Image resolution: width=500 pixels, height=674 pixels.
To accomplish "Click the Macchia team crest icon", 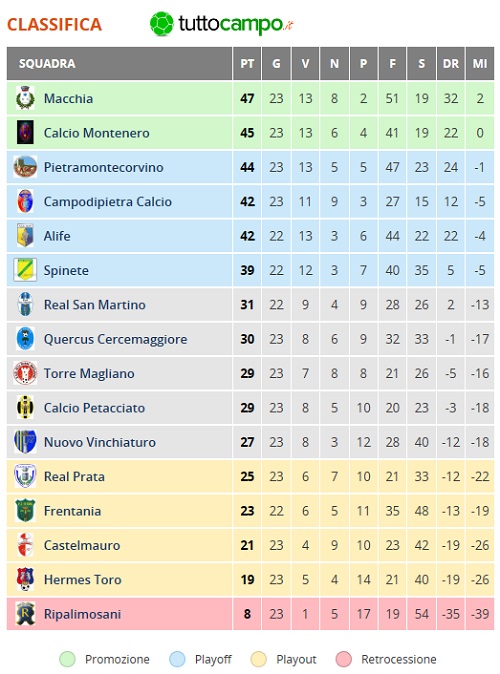I will (25, 98).
